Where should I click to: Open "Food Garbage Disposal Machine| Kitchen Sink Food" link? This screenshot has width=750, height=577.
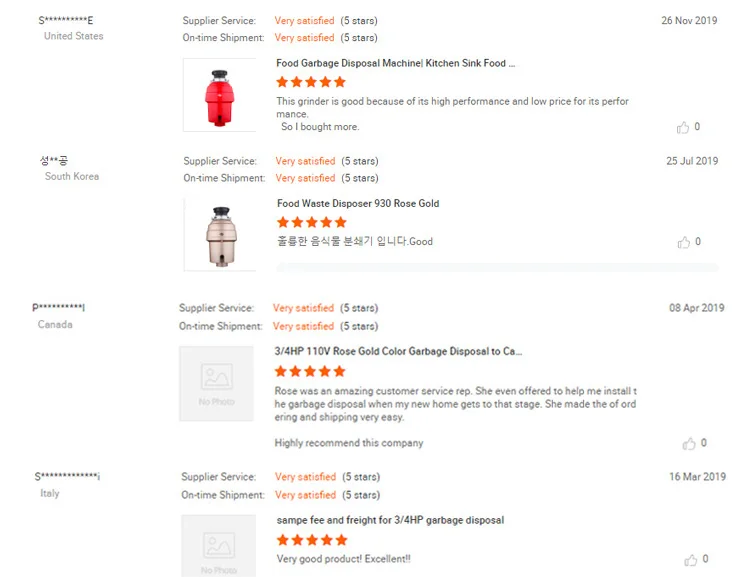point(395,63)
